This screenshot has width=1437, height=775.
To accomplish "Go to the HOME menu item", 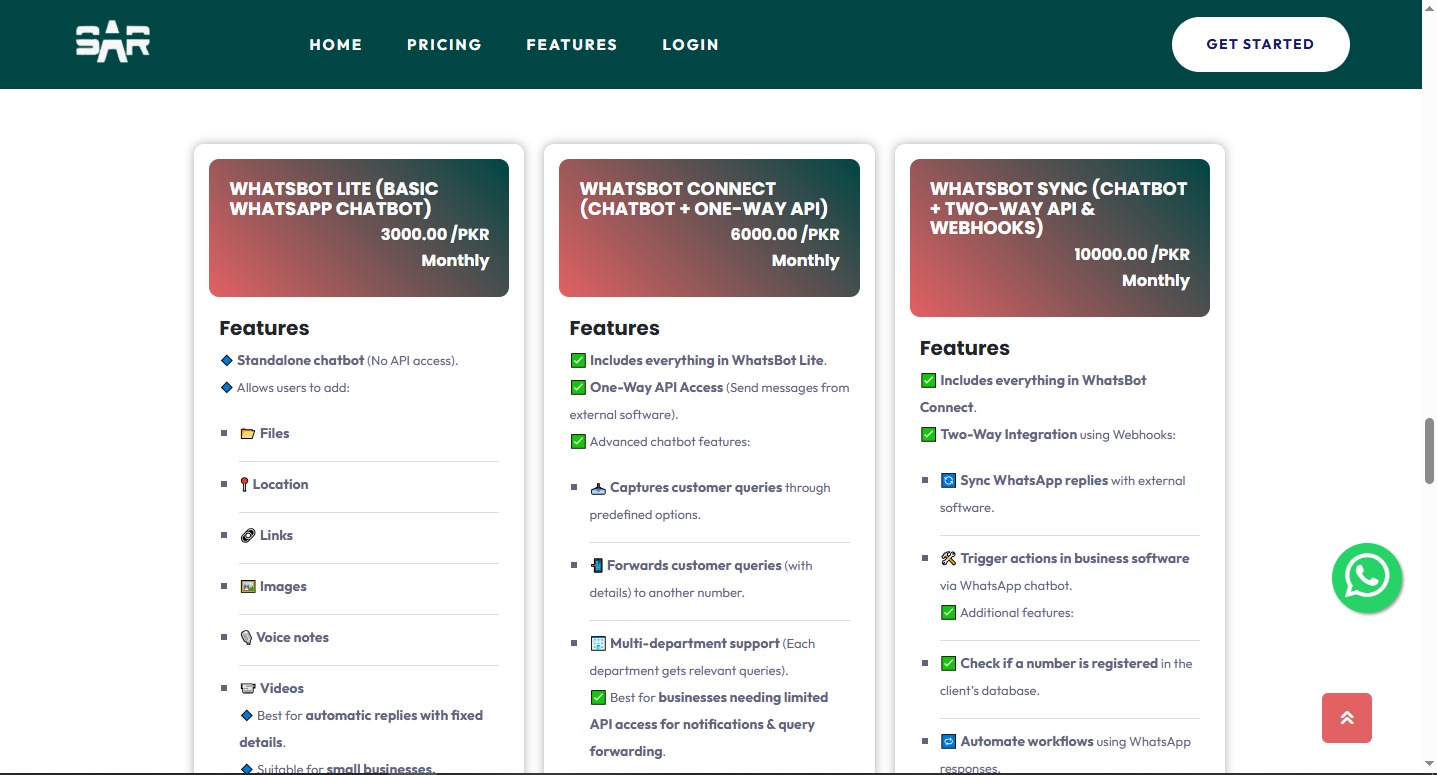I will 336,44.
